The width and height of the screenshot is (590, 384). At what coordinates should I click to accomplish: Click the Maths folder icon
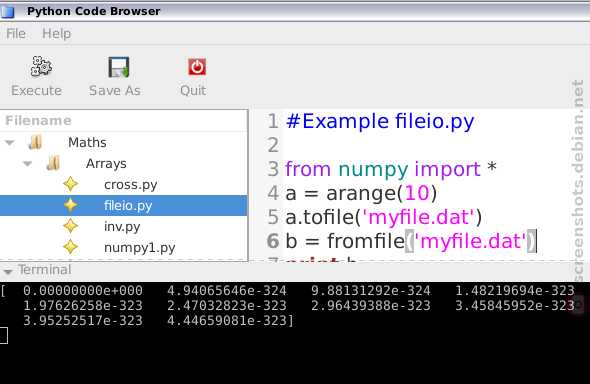coord(35,143)
